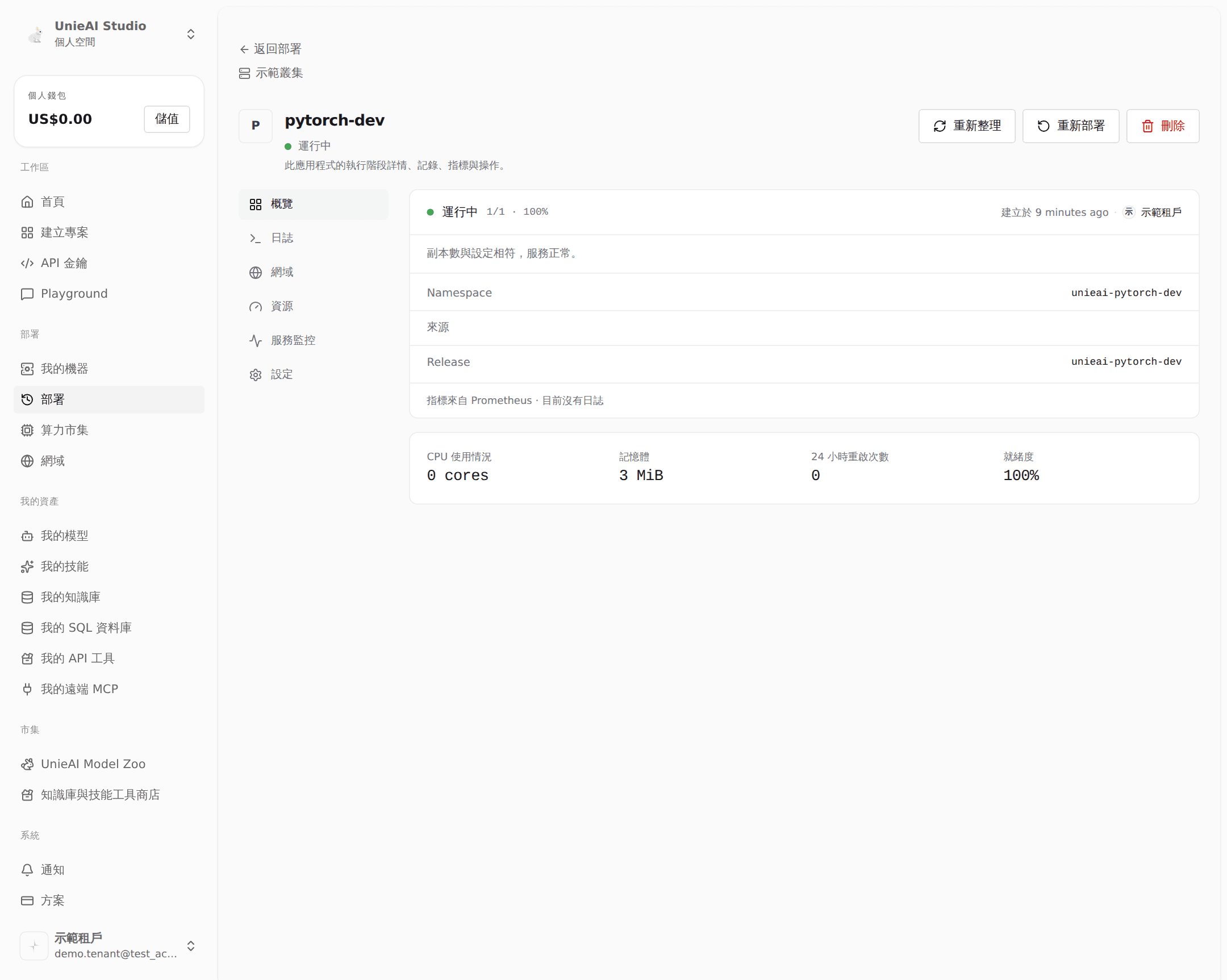Click the 知識庫與技能工具商店 store icon
The width and height of the screenshot is (1227, 980).
tap(27, 795)
